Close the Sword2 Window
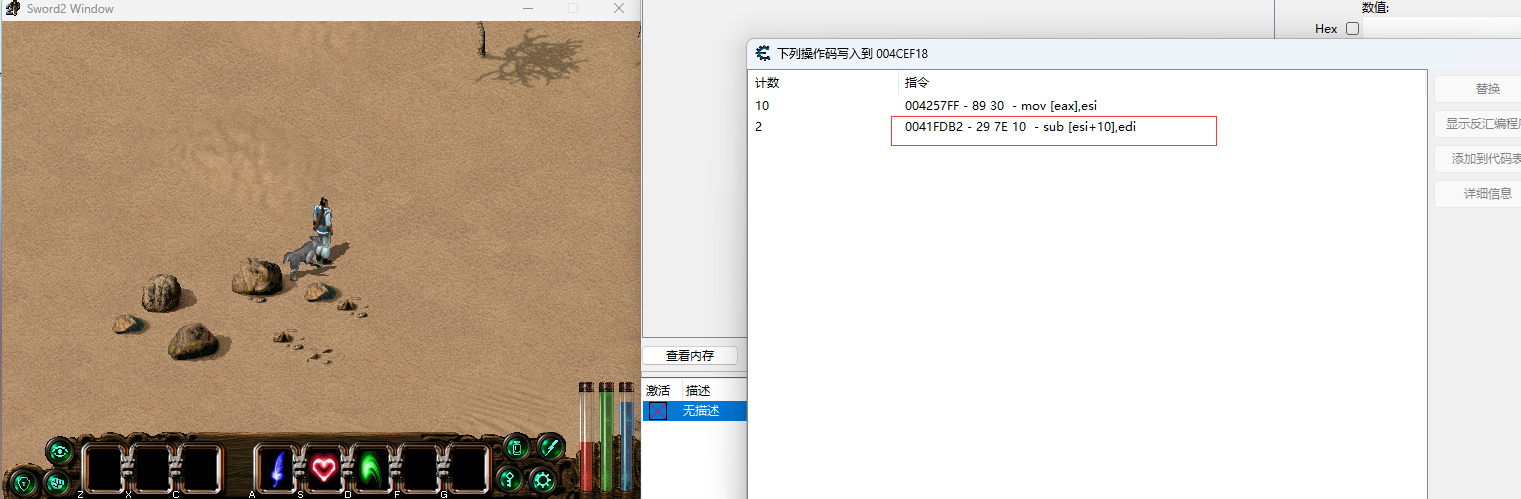1521x499 pixels. coord(617,8)
